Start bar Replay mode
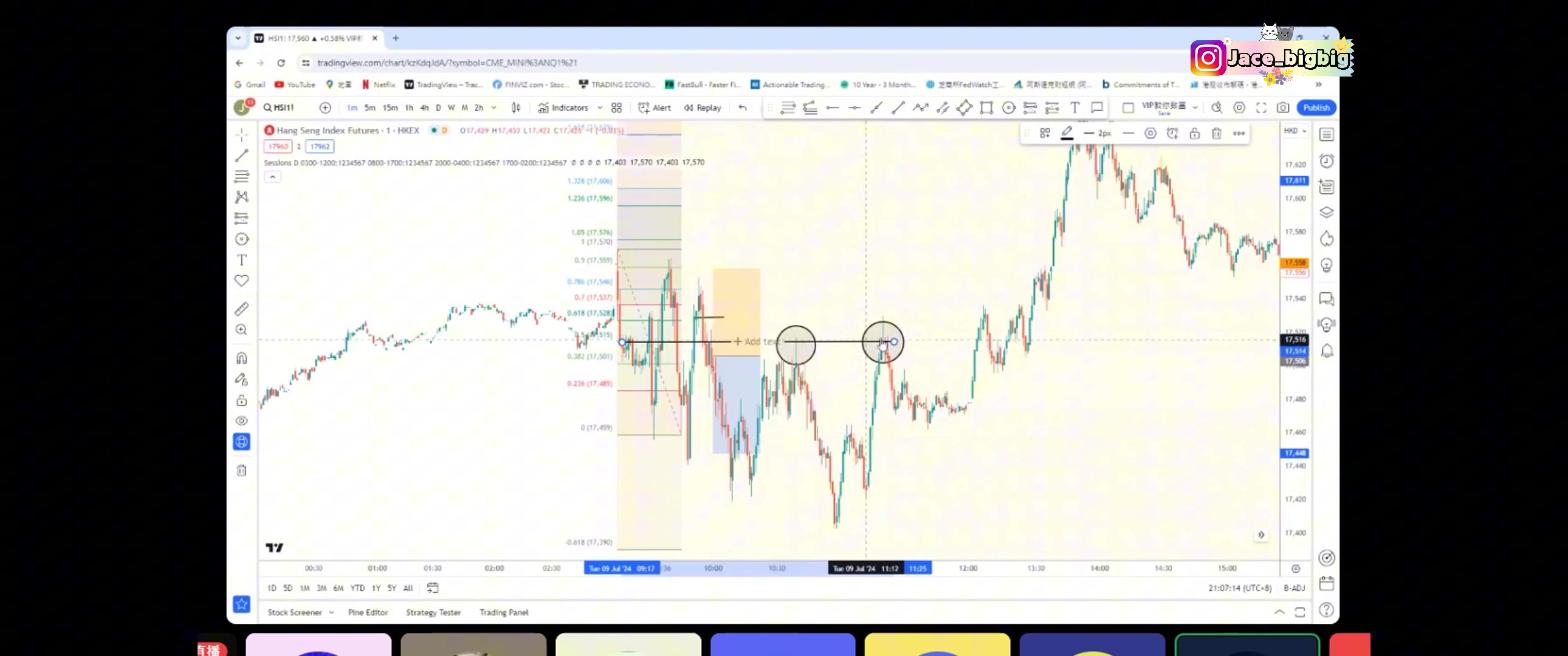The image size is (1568, 656). 702,108
